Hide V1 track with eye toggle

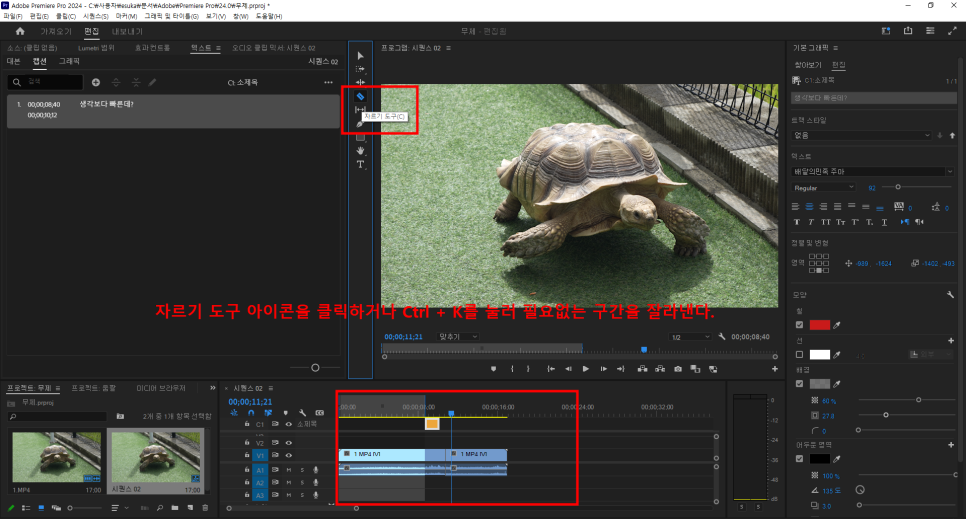[x=288, y=456]
